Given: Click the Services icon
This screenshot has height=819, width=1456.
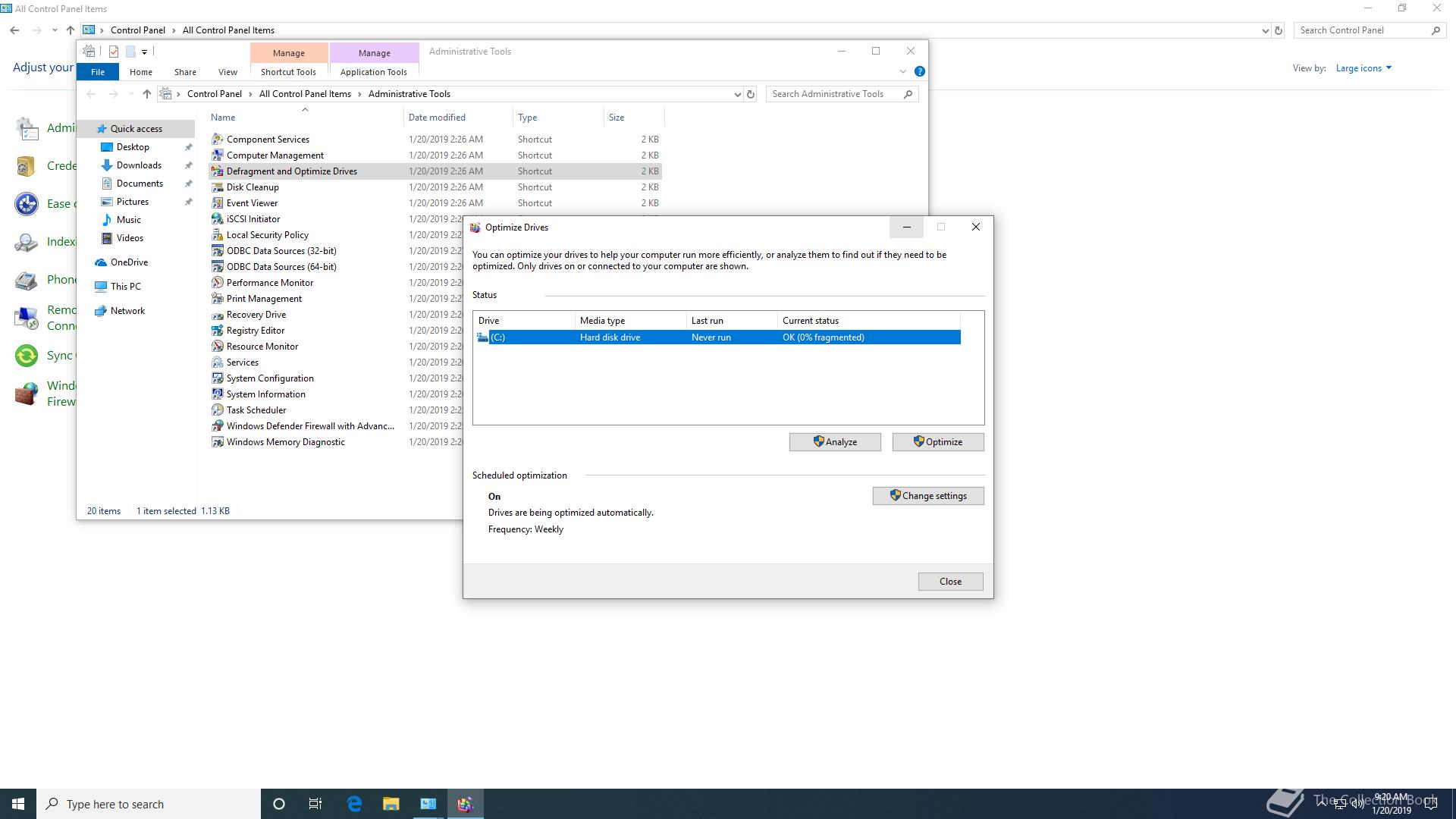Looking at the screenshot, I should pos(218,362).
